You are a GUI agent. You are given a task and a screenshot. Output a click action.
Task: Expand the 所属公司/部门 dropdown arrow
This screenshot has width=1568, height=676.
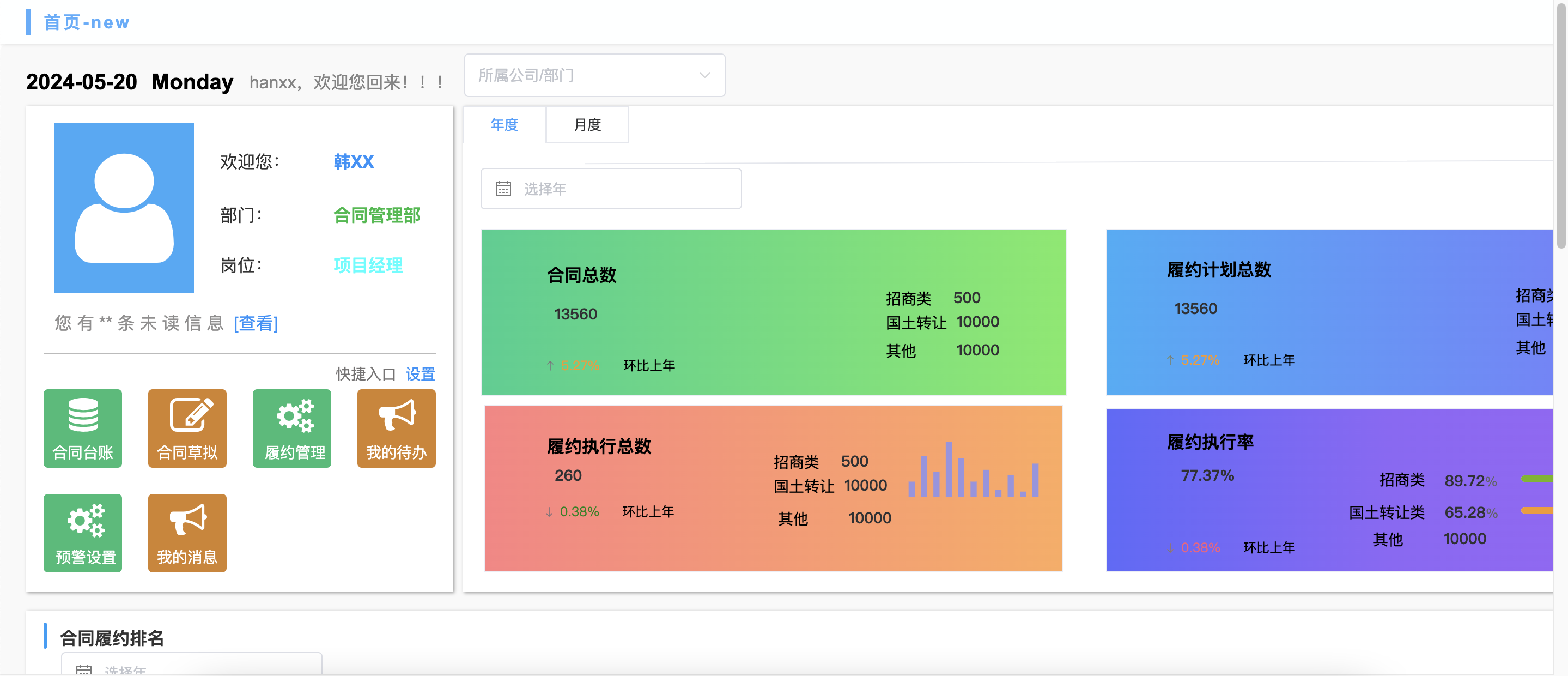click(705, 75)
